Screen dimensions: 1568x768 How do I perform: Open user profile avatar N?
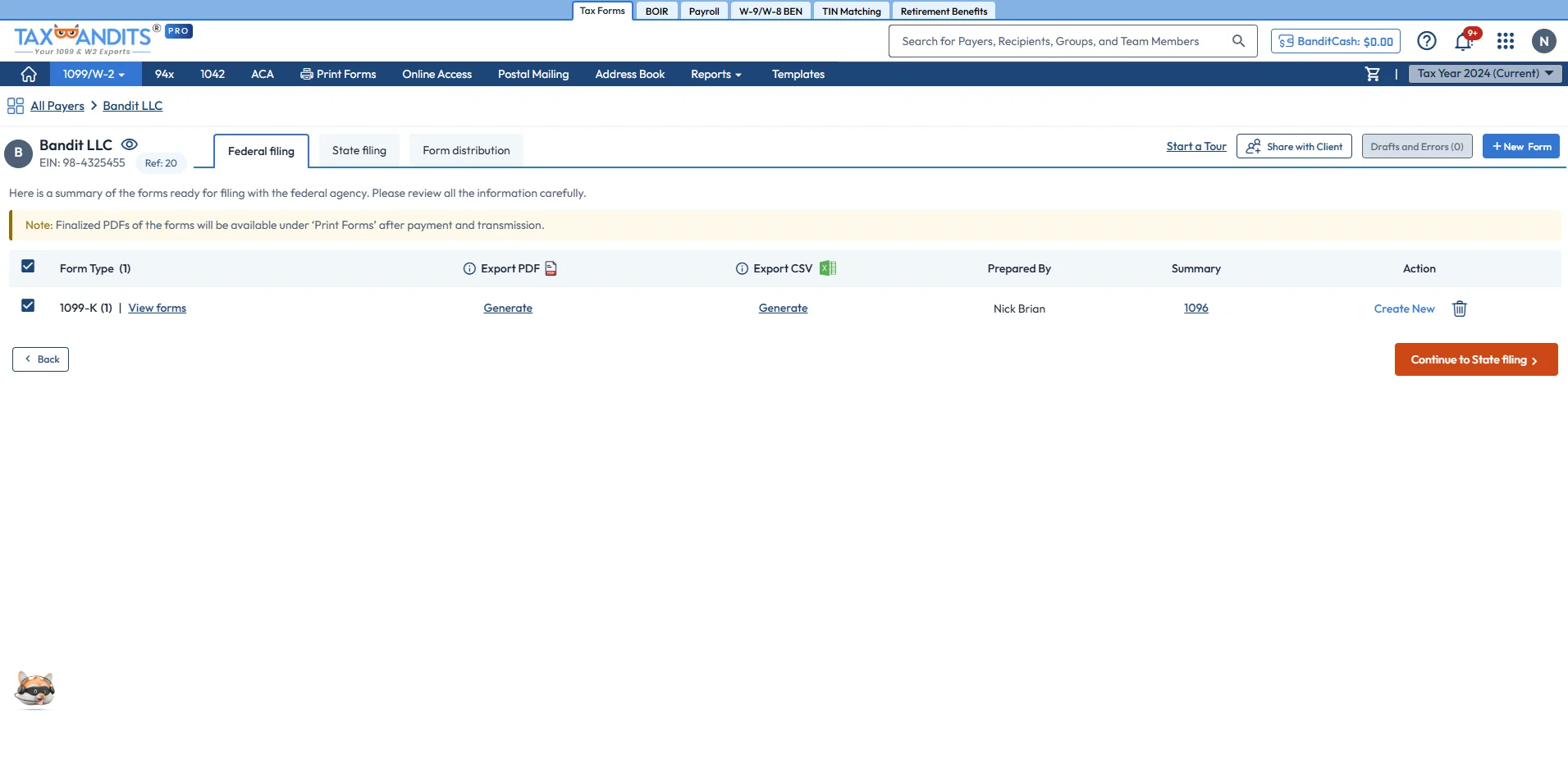[x=1544, y=41]
